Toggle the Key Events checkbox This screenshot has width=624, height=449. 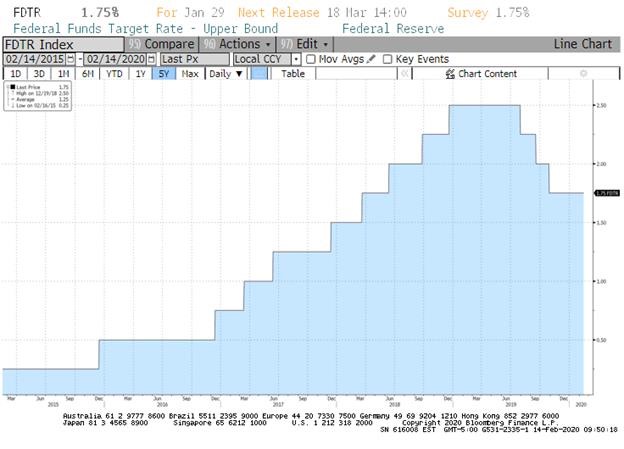(x=390, y=59)
